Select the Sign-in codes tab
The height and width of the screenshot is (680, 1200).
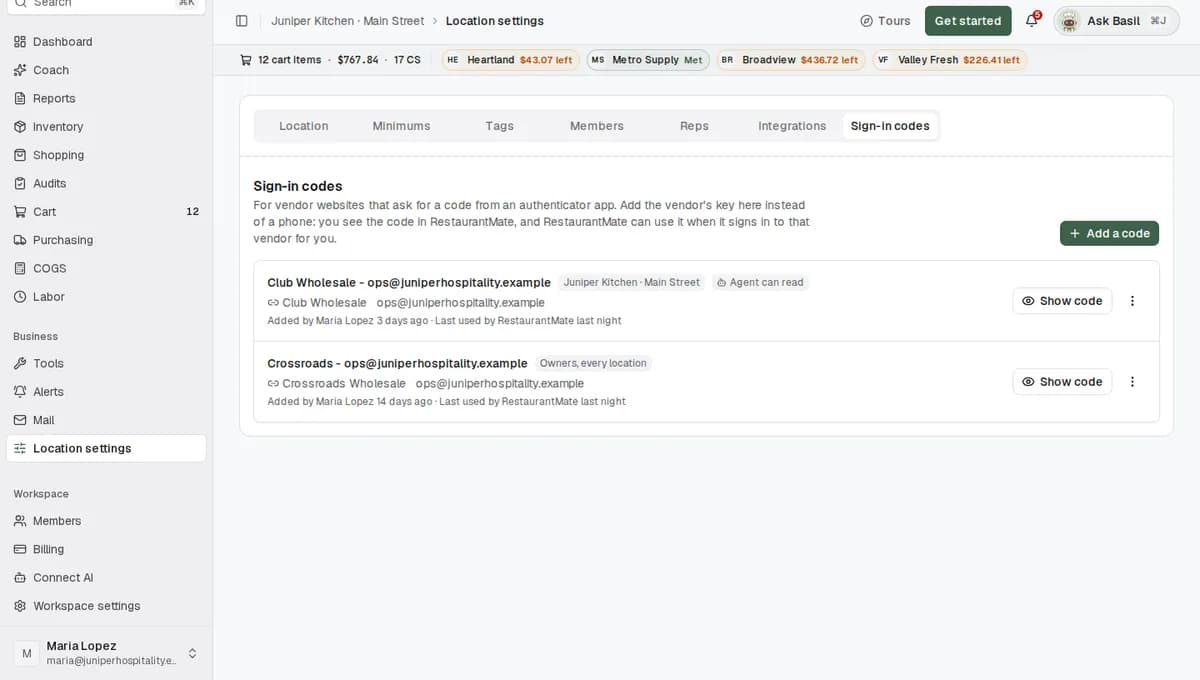(890, 126)
